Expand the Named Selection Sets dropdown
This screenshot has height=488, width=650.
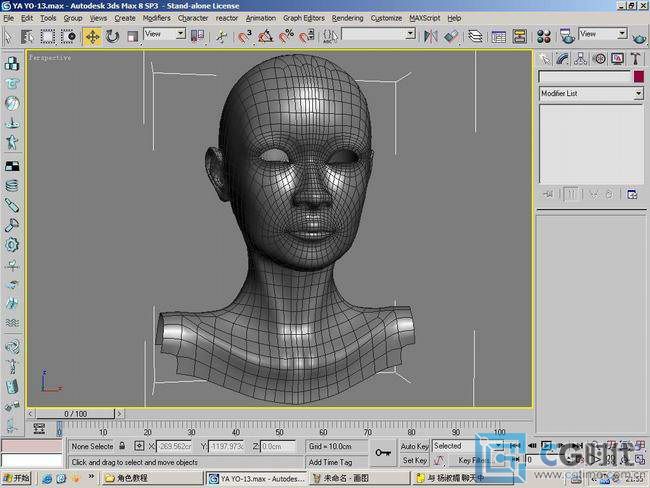point(410,34)
